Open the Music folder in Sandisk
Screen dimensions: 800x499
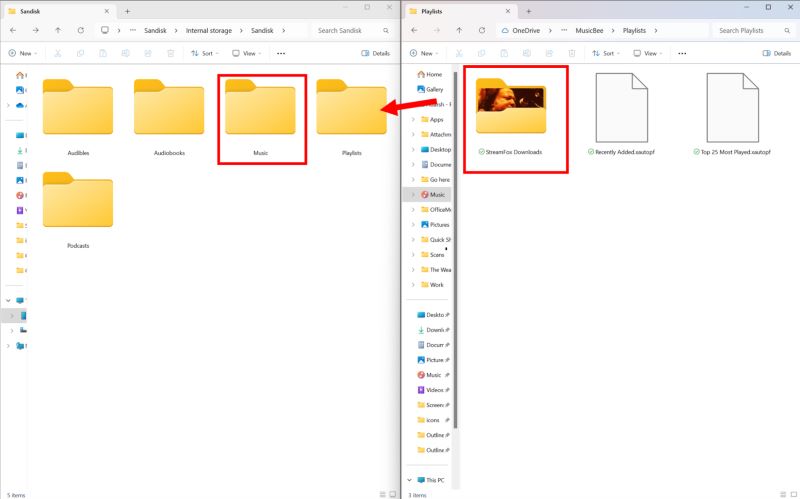tap(260, 118)
